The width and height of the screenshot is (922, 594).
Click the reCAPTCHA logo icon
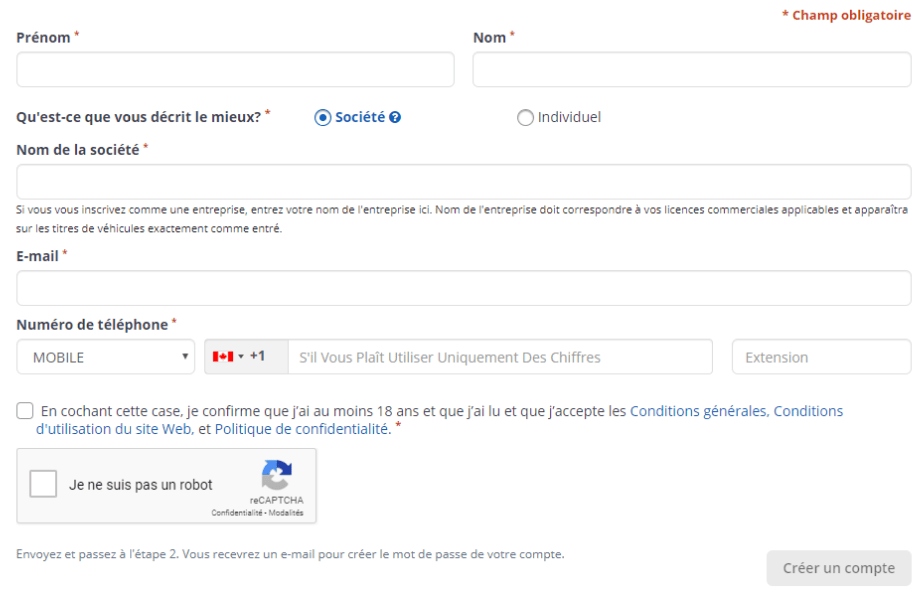(276, 475)
